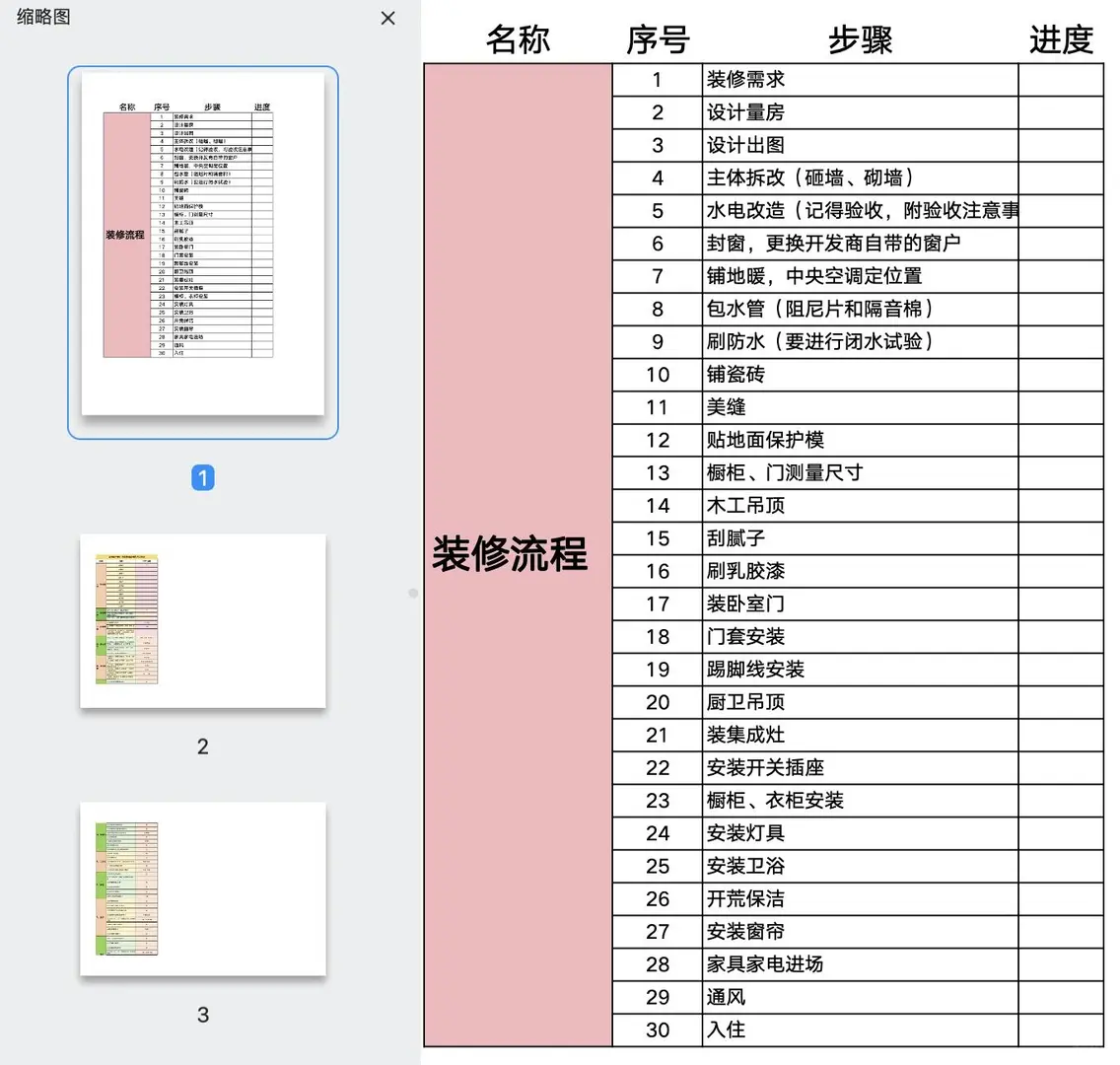Viewport: 1120px width, 1065px height.
Task: Click the 进度 column header
Action: pyautogui.click(x=1060, y=39)
